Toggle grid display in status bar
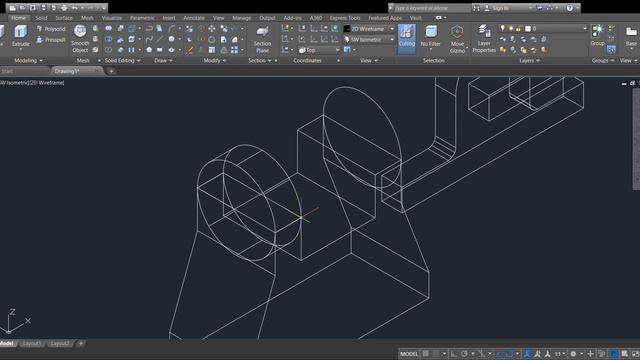 coord(426,353)
